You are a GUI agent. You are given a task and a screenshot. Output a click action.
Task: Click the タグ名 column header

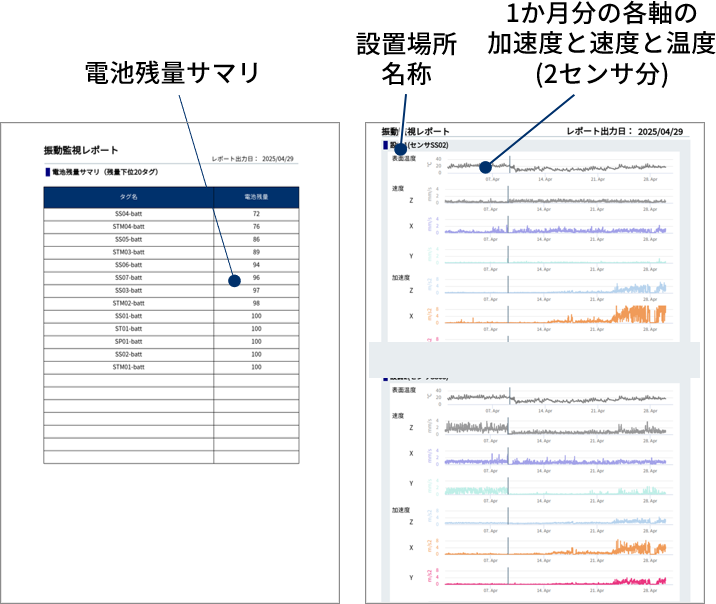click(128, 197)
